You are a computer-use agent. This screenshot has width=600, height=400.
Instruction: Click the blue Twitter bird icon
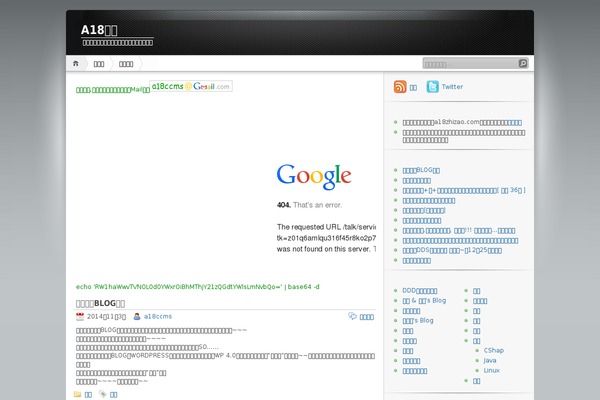432,87
